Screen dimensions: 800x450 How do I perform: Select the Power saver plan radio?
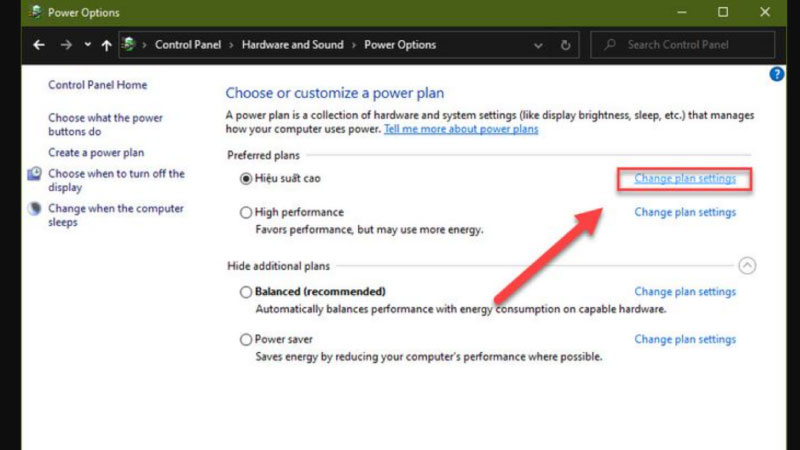pyautogui.click(x=246, y=340)
